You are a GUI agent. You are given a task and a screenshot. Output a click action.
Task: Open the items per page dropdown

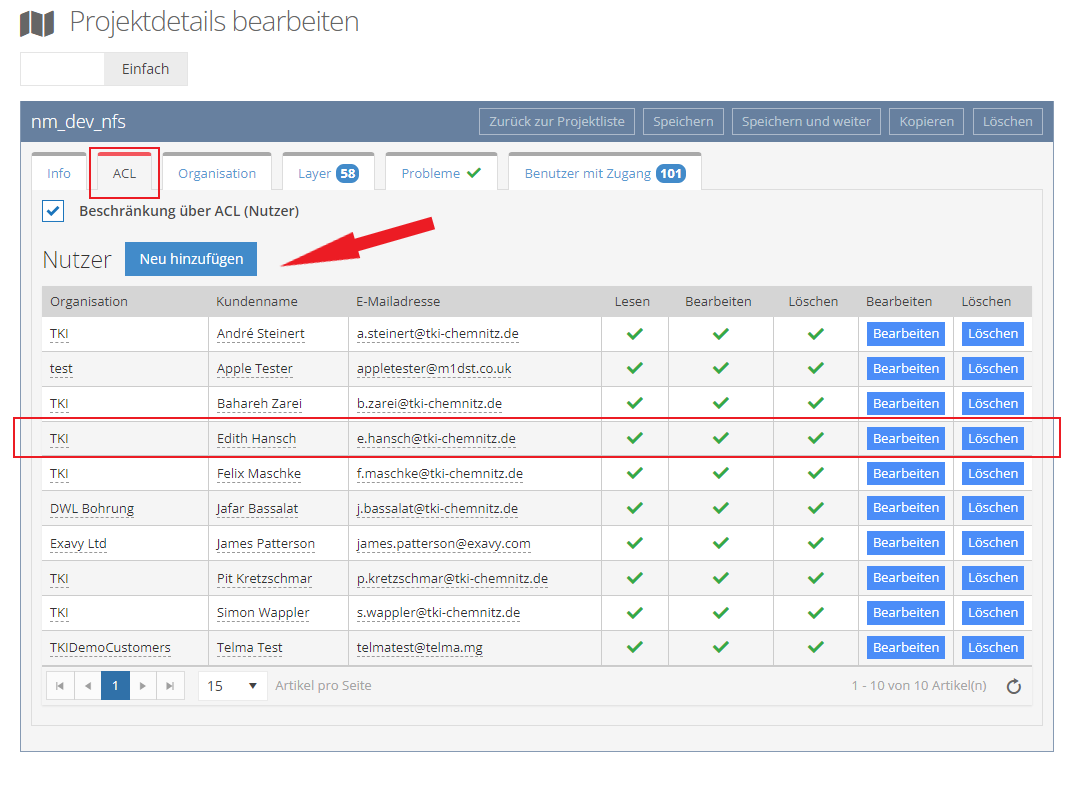pos(232,686)
